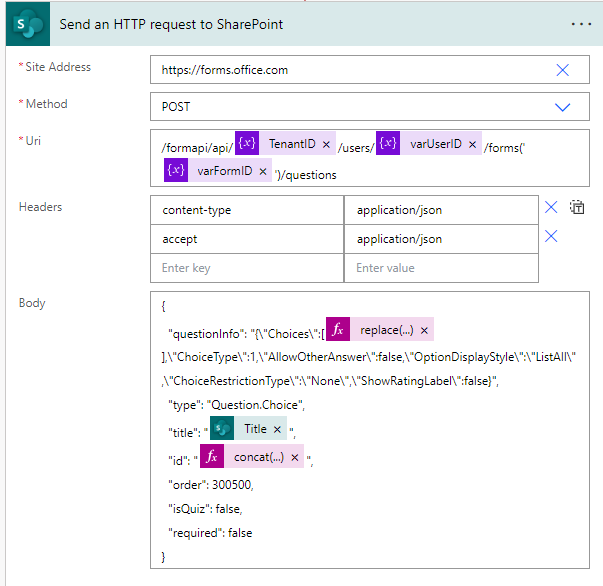The width and height of the screenshot is (603, 586).
Task: Click the varFormID variable icon
Action: click(176, 170)
